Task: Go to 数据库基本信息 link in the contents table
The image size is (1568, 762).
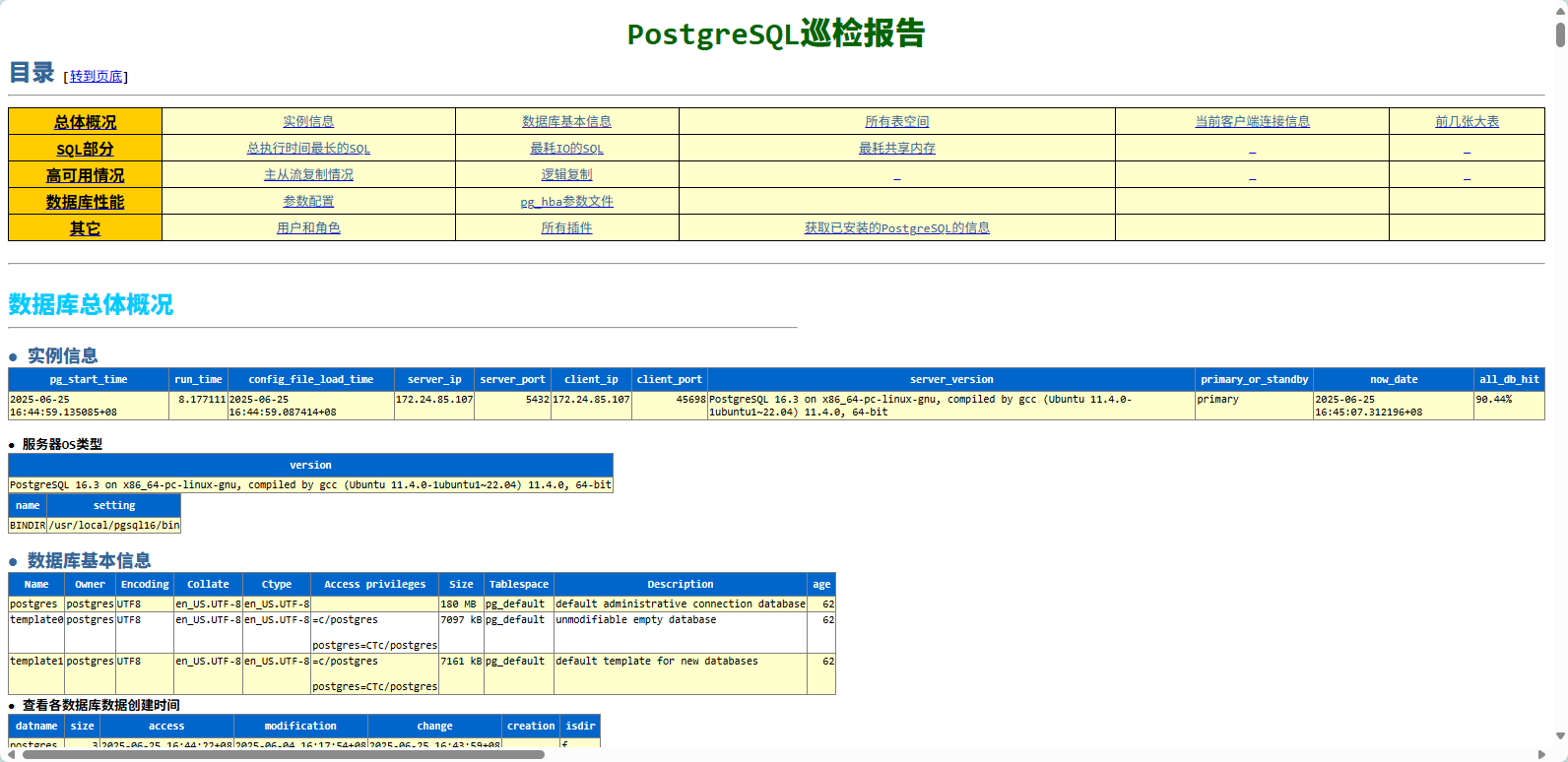Action: pos(566,121)
